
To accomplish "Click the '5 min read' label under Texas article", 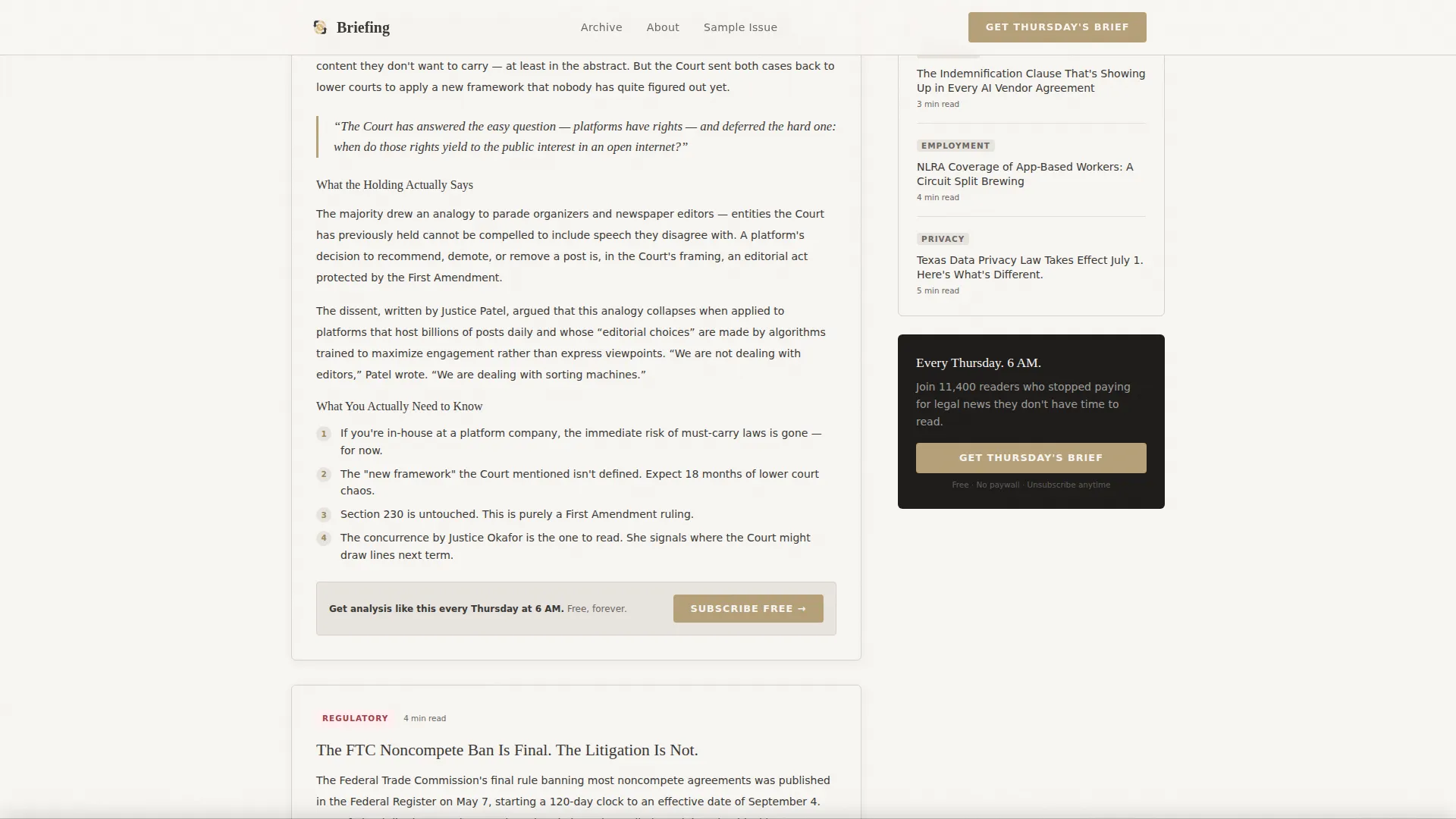I will (x=938, y=290).
